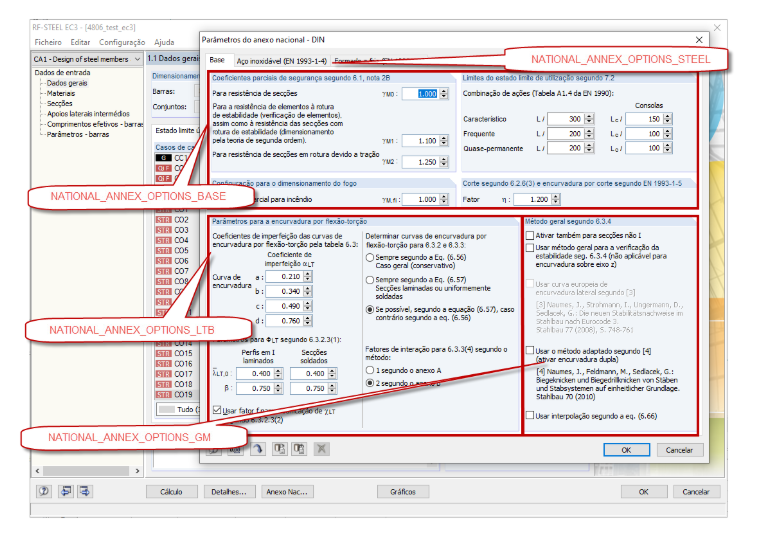Select 'Secções' in the navigator tree

[59, 103]
